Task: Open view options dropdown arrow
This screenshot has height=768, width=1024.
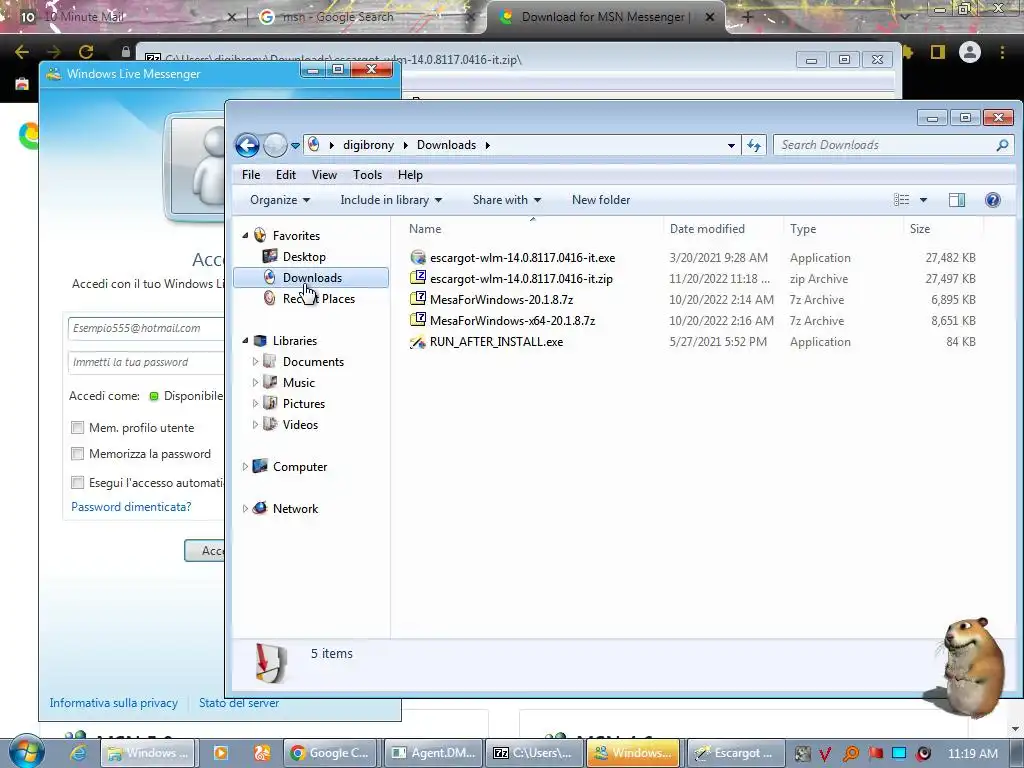Action: click(x=923, y=200)
